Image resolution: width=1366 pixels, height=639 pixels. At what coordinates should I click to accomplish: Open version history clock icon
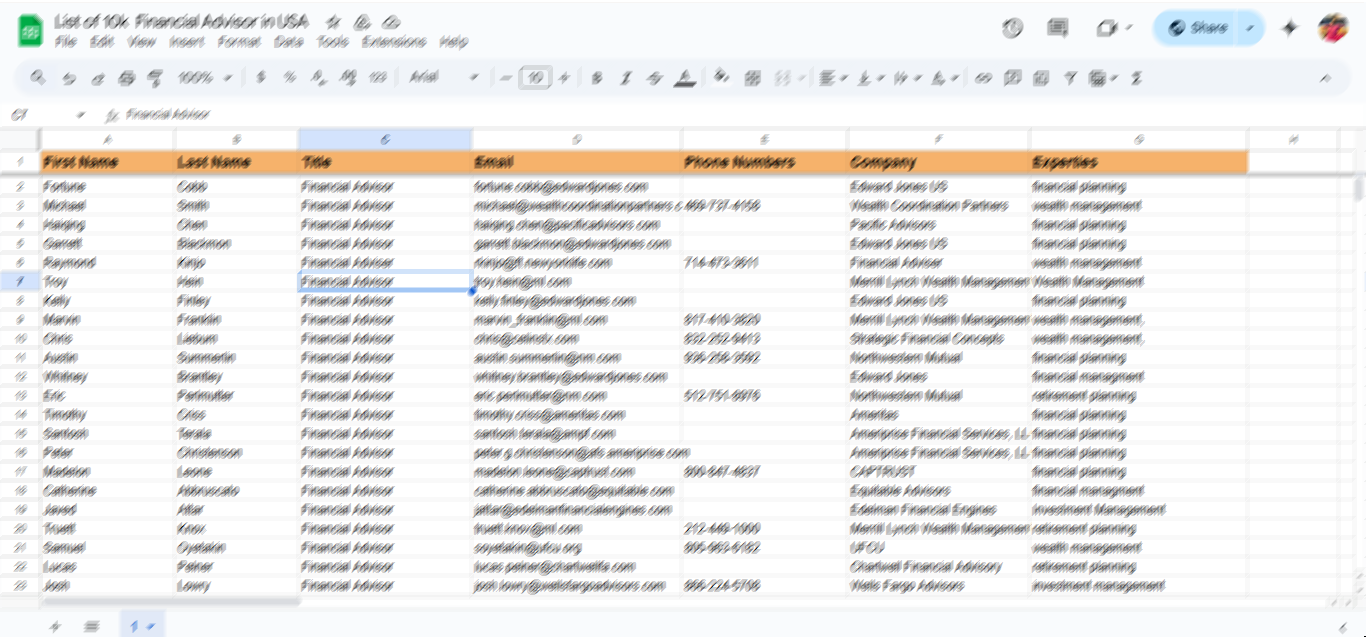point(1012,28)
